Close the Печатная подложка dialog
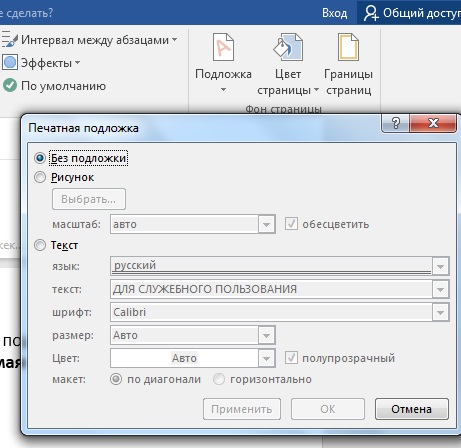 pos(433,123)
